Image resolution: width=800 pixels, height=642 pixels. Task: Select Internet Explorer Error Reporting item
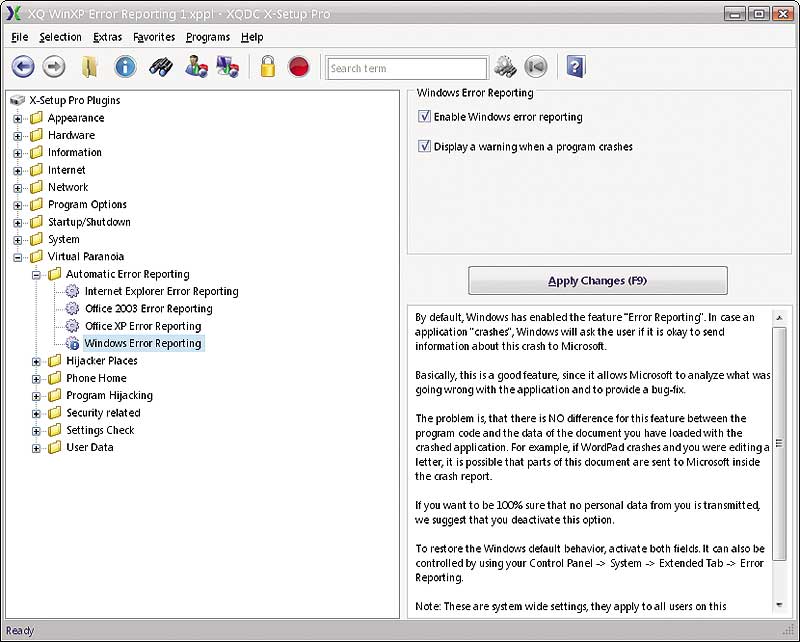tap(161, 291)
